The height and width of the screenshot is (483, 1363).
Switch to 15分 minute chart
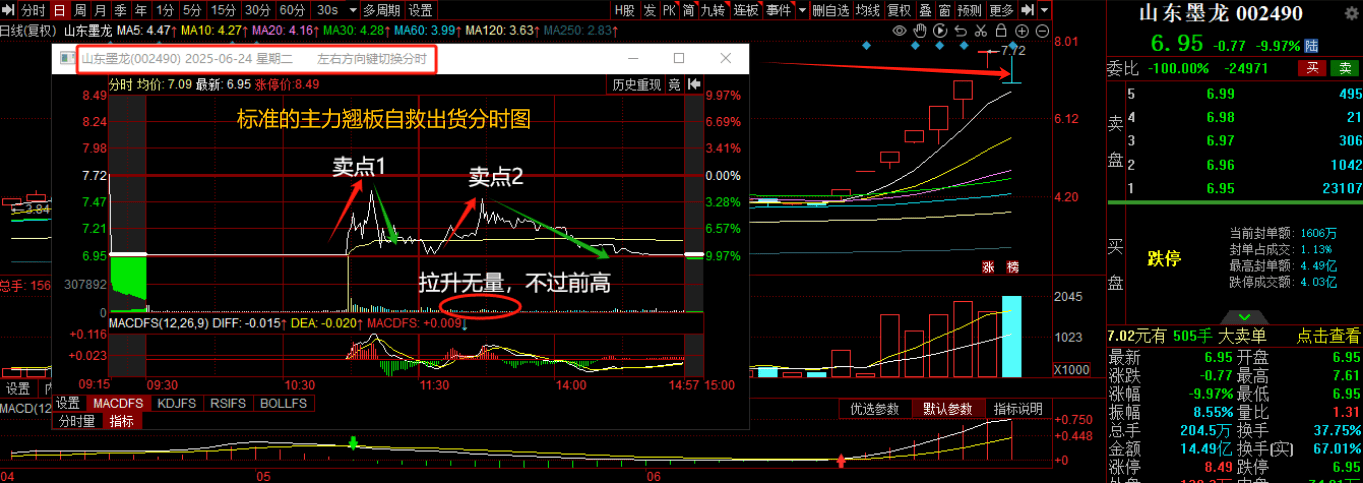coord(225,10)
